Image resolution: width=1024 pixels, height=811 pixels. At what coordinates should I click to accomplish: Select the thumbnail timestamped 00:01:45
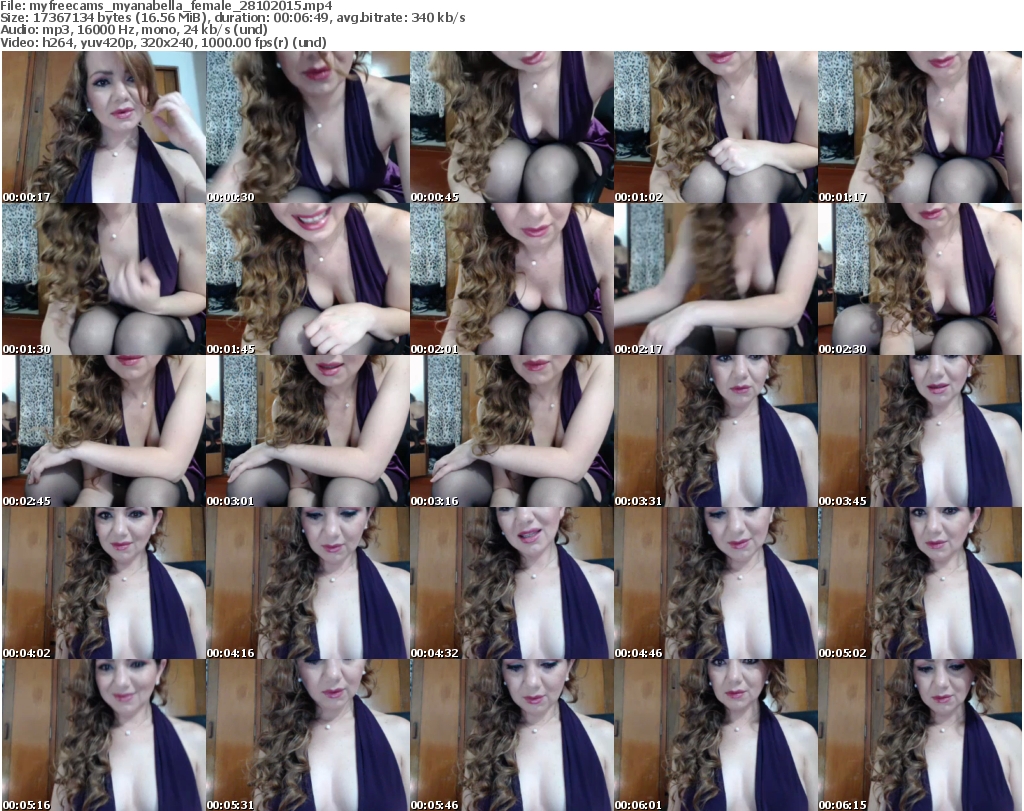[308, 279]
